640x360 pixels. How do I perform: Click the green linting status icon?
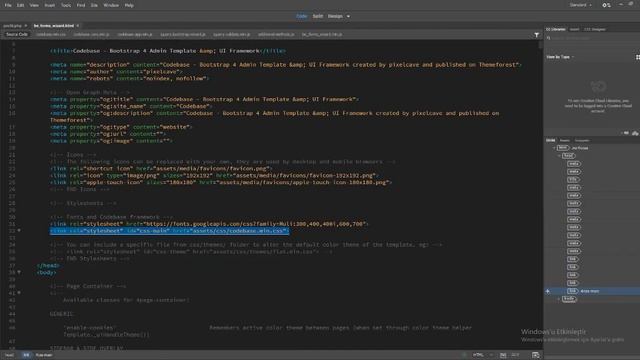[464, 355]
